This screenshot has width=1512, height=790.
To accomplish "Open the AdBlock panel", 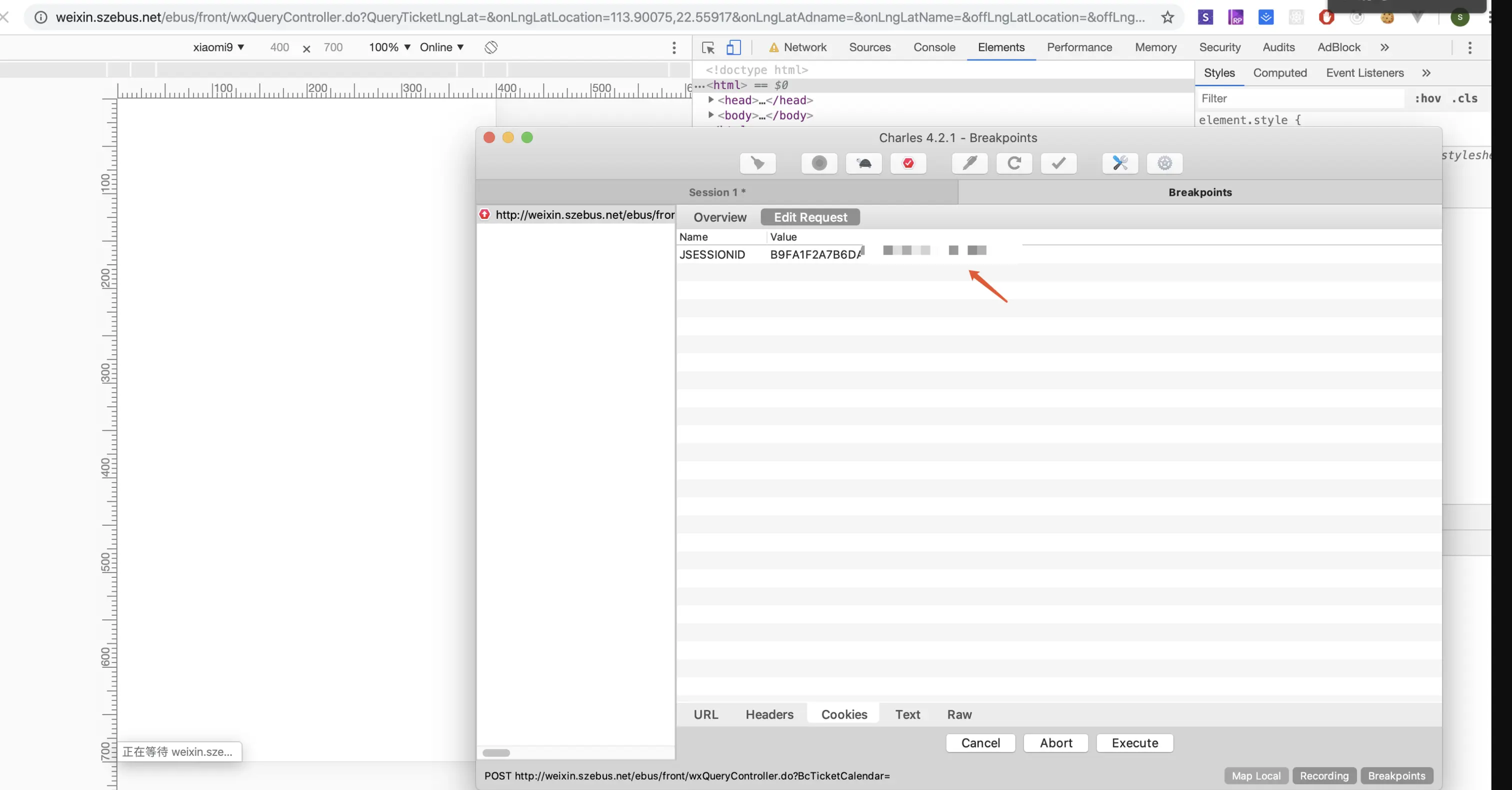I will click(x=1338, y=47).
